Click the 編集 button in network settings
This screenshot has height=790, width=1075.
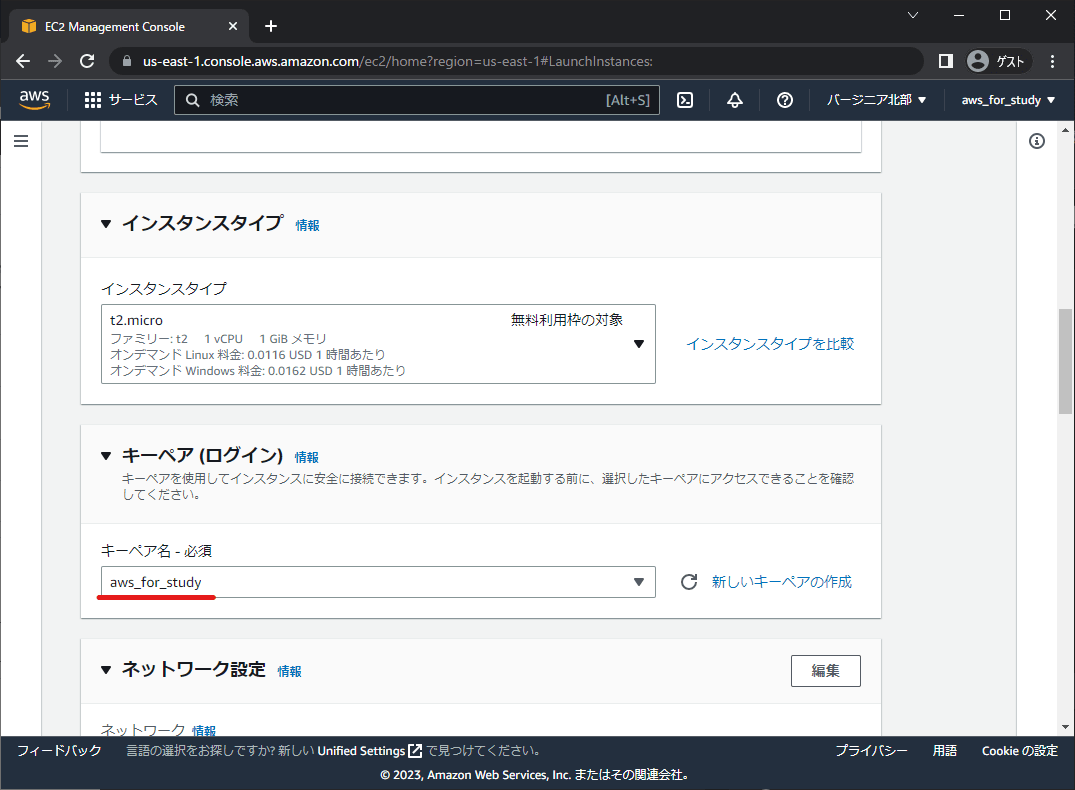825,671
